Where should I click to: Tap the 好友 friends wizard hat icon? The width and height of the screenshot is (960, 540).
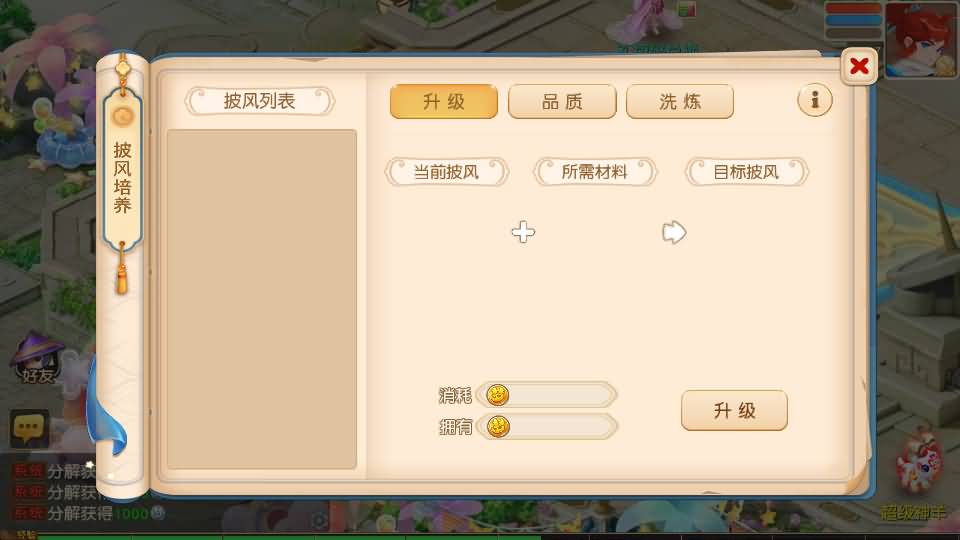[x=37, y=358]
